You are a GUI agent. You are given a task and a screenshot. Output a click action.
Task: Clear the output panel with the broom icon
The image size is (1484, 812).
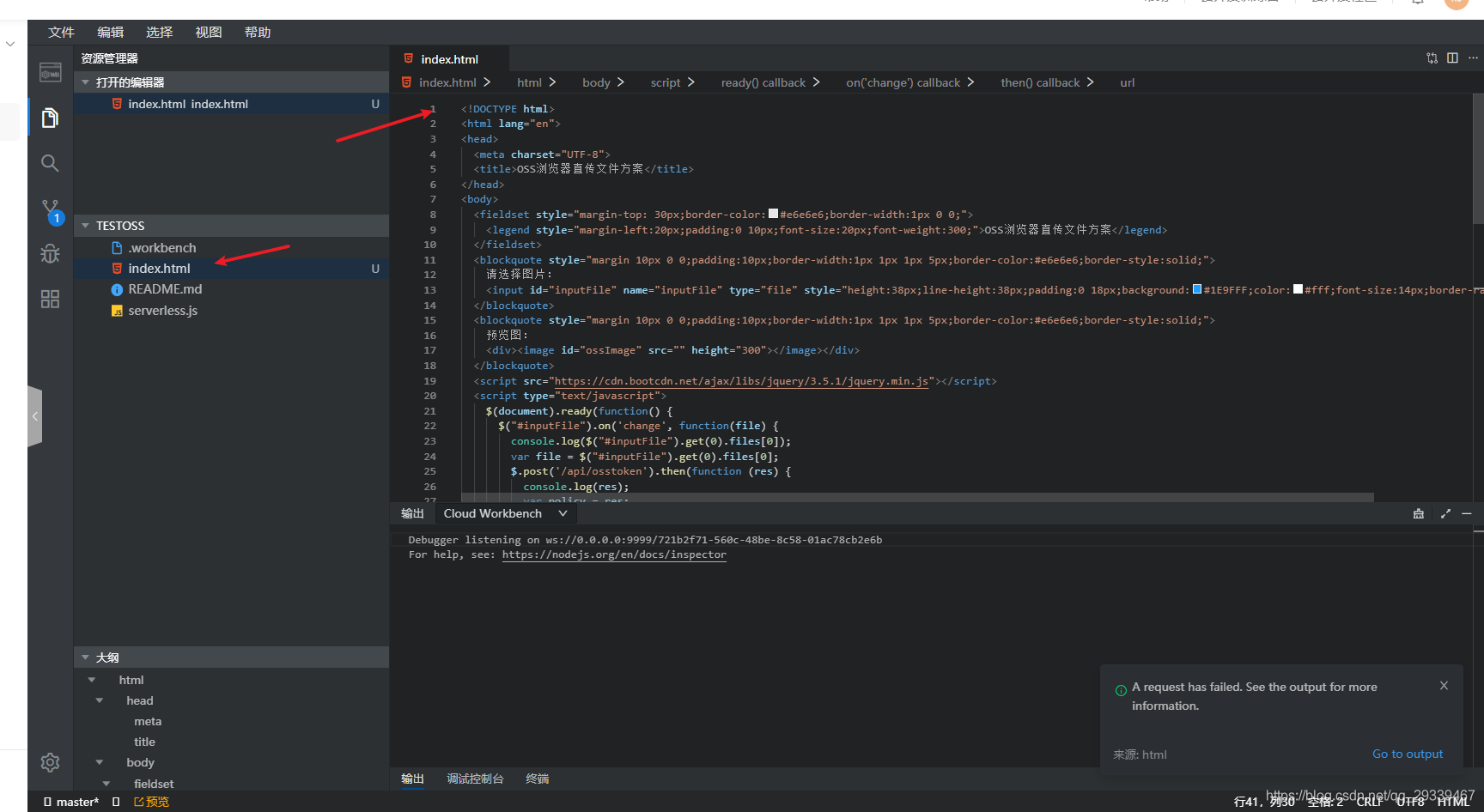point(1419,513)
